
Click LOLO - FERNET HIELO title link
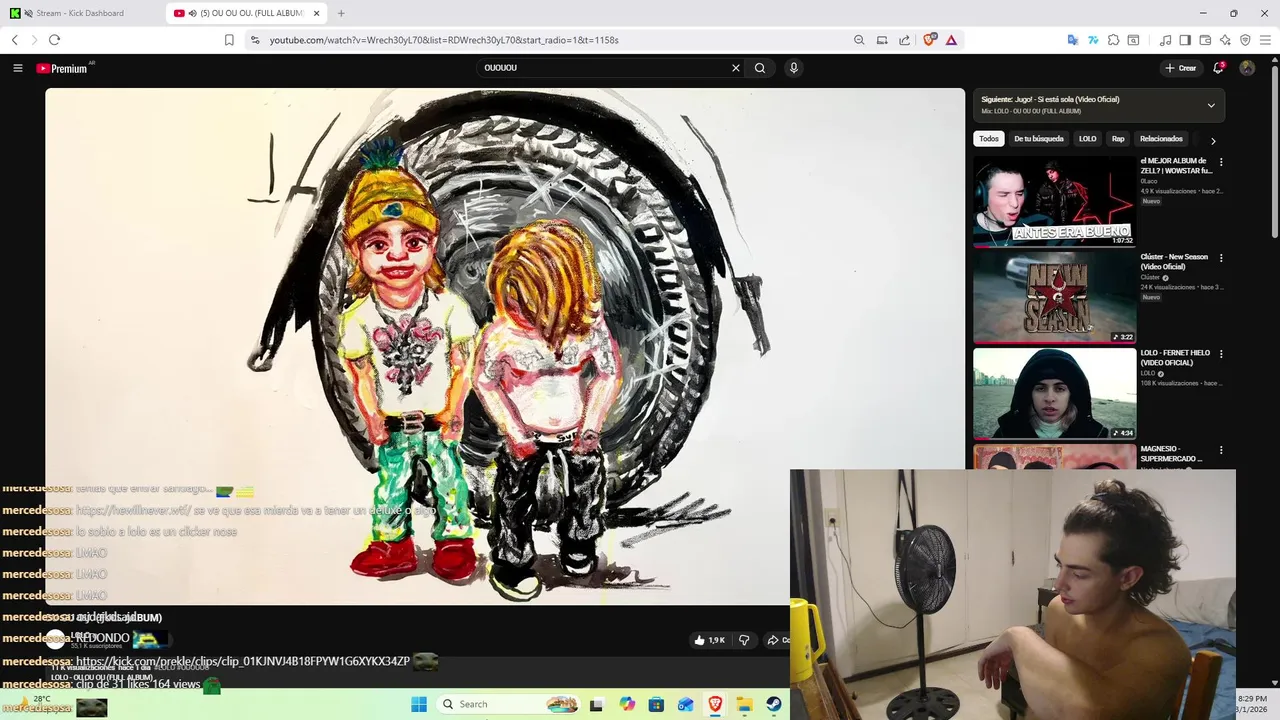[1175, 358]
